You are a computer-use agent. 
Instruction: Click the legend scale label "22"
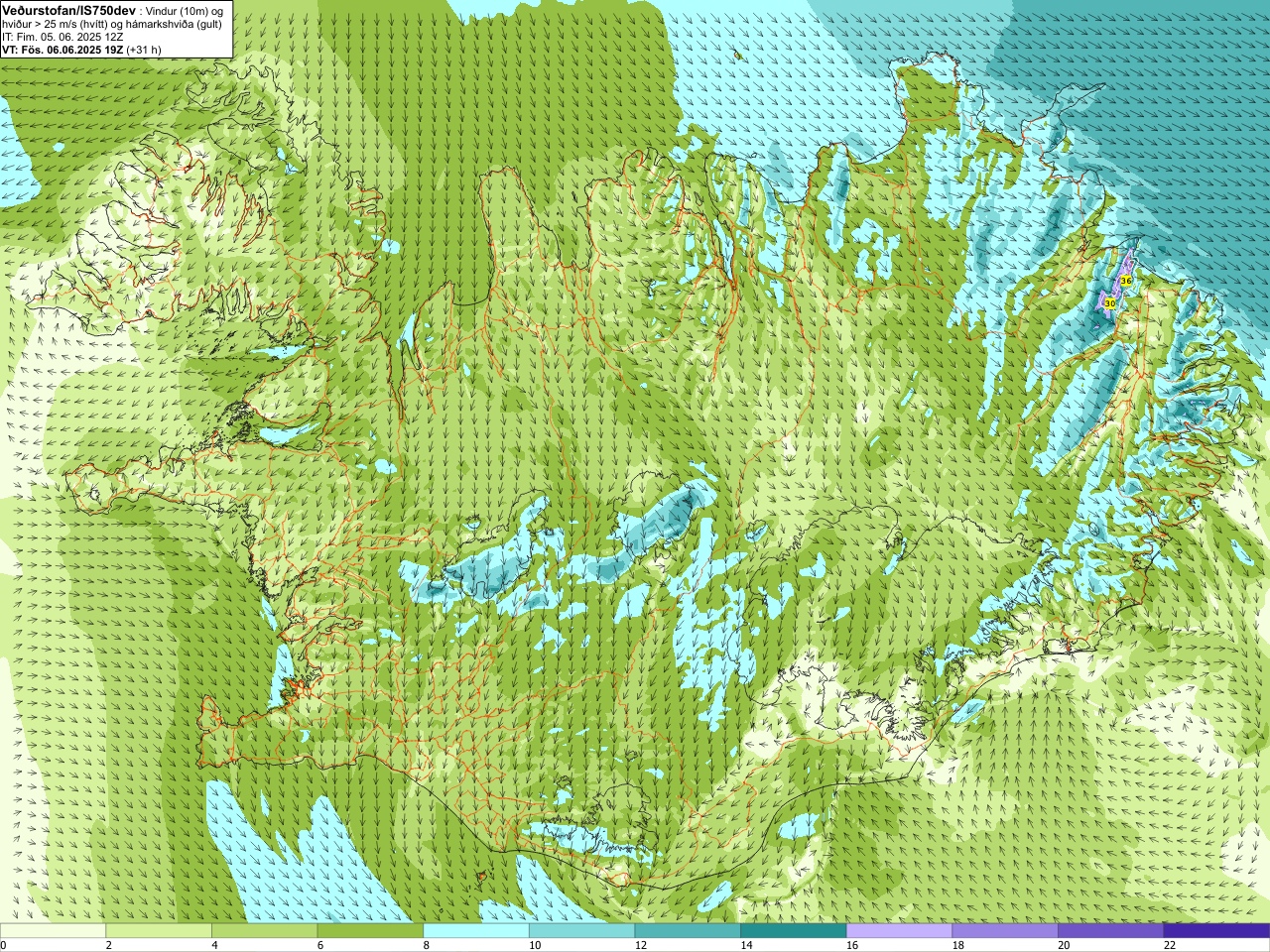pyautogui.click(x=1170, y=945)
